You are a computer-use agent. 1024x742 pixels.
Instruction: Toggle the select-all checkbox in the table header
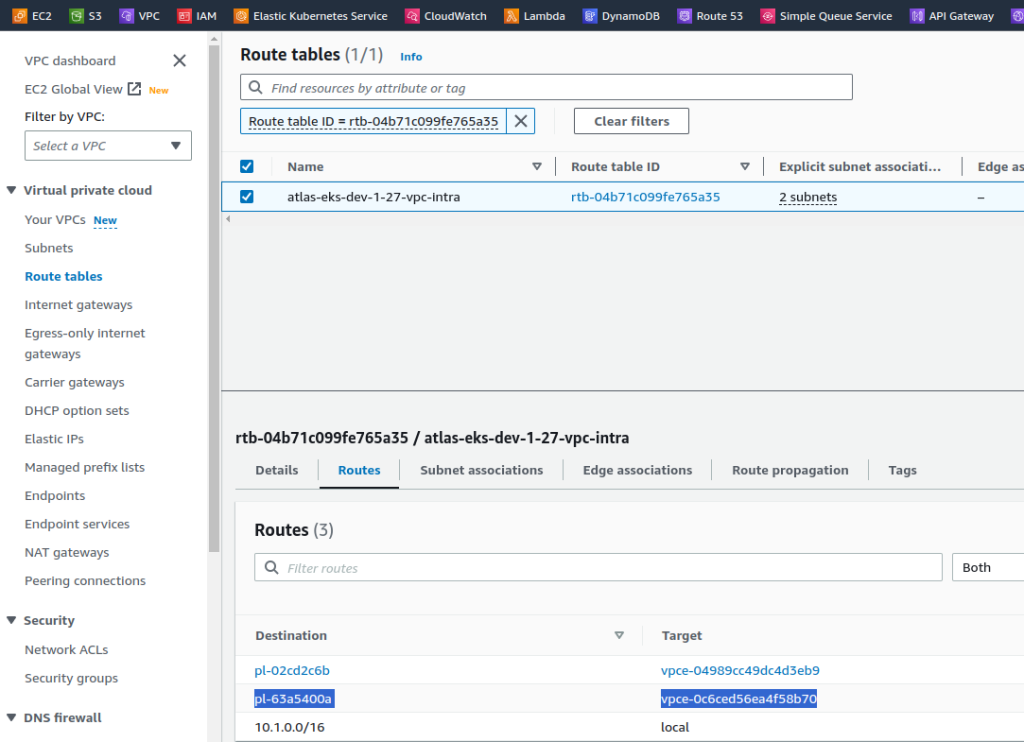(244, 166)
